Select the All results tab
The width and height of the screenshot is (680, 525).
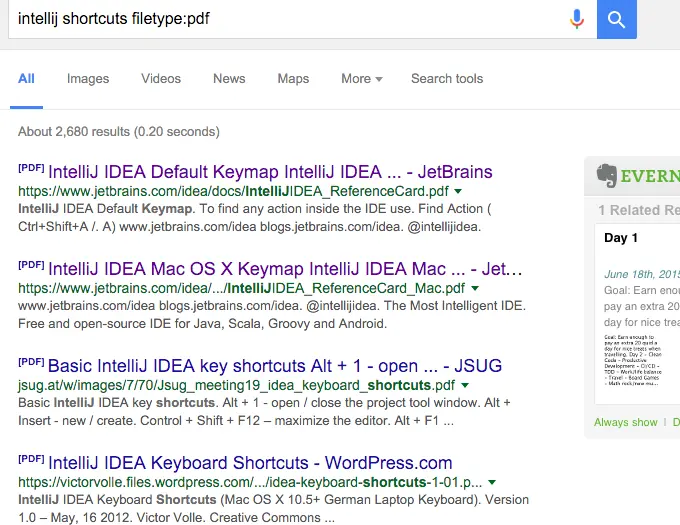(26, 79)
